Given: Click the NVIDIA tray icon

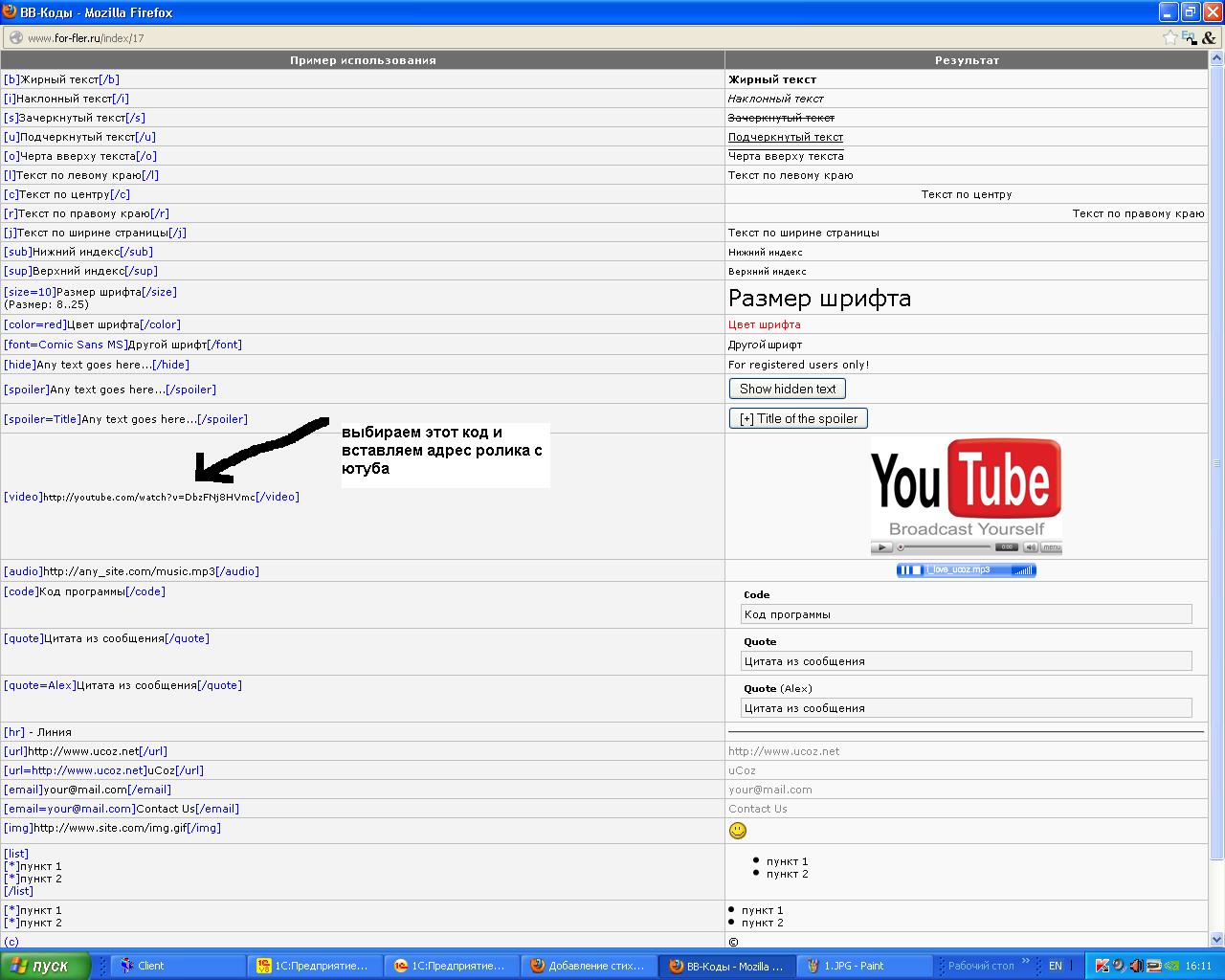Looking at the screenshot, I should click(1171, 966).
